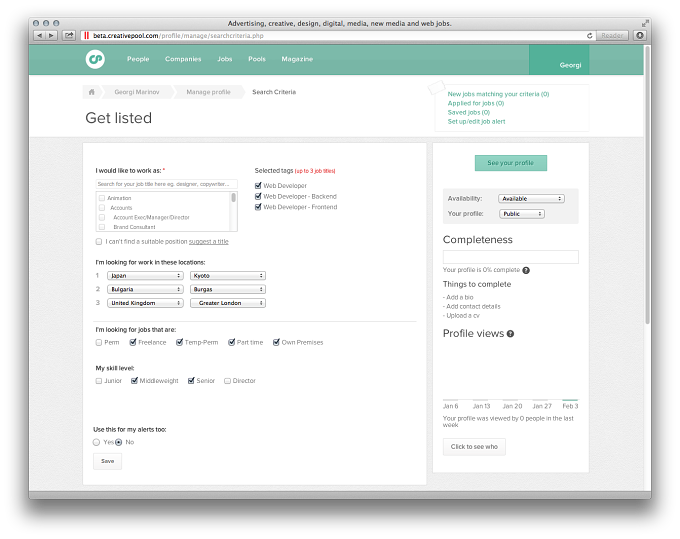This screenshot has width=680, height=539.
Task: Open the Jobs menu in navigation
Action: click(x=225, y=59)
